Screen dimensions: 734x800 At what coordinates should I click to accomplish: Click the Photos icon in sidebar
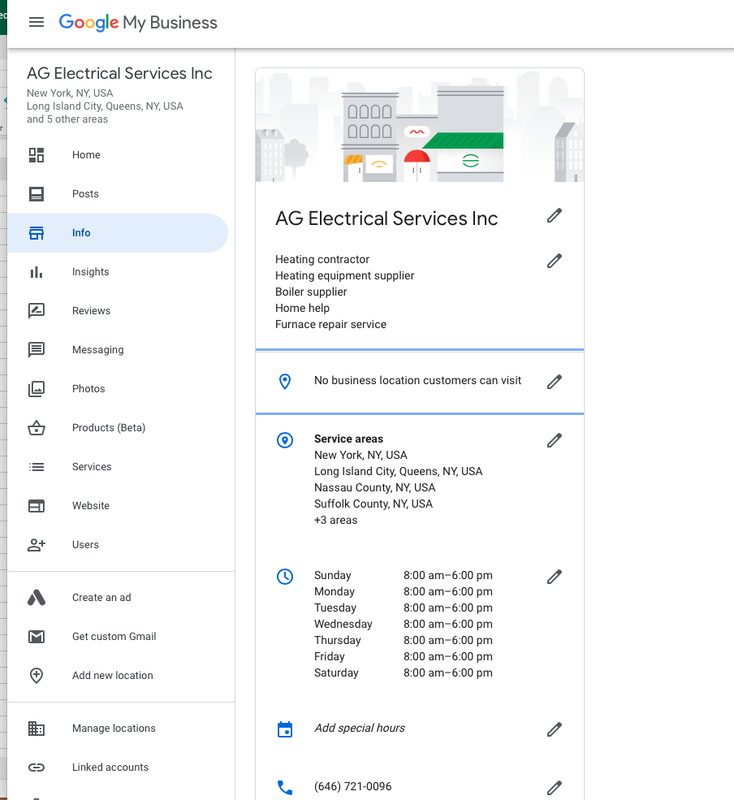[36, 389]
